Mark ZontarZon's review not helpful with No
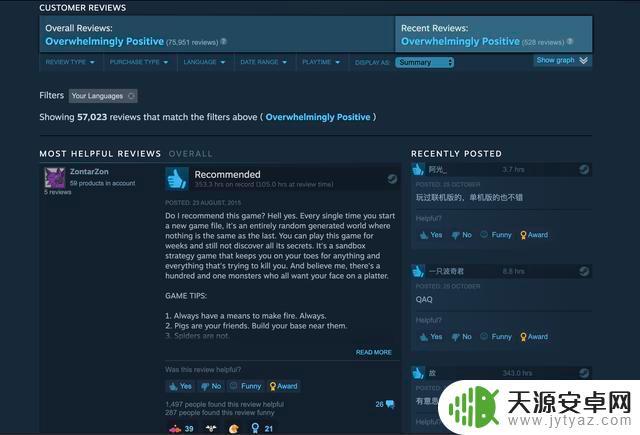The width and height of the screenshot is (640, 435). click(211, 386)
